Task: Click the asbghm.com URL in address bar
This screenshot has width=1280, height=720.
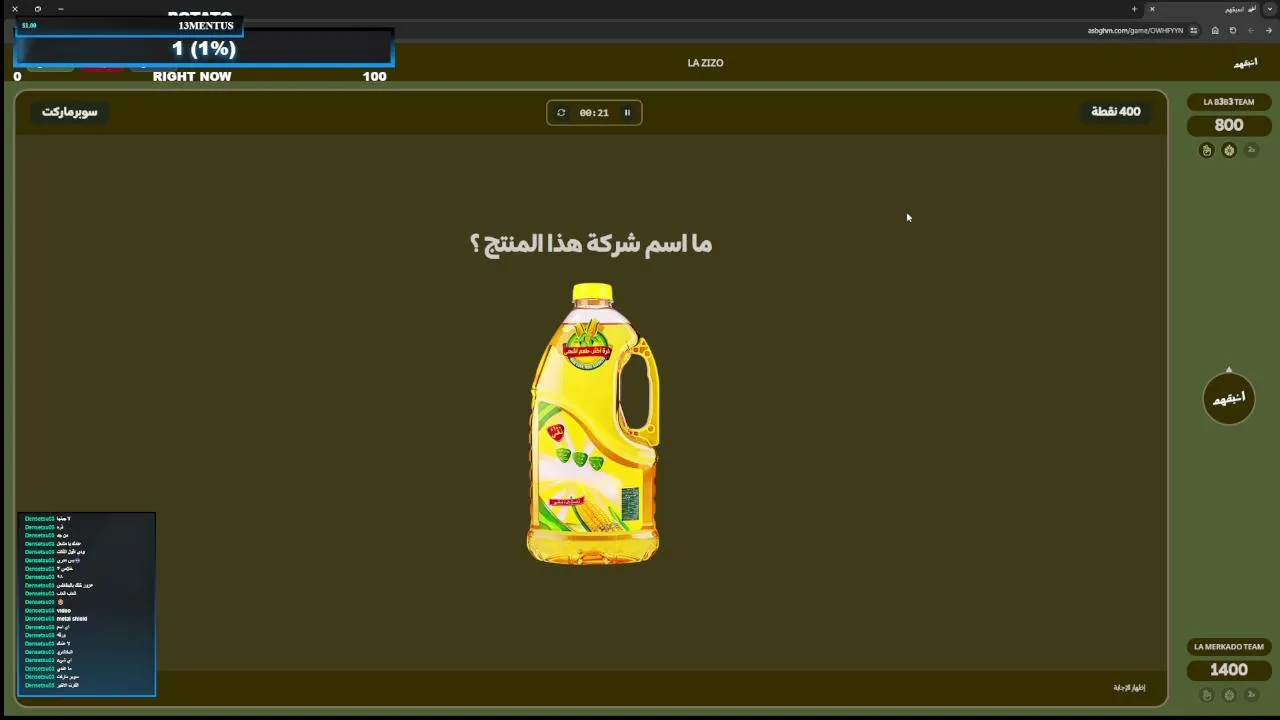Action: click(x=1135, y=31)
